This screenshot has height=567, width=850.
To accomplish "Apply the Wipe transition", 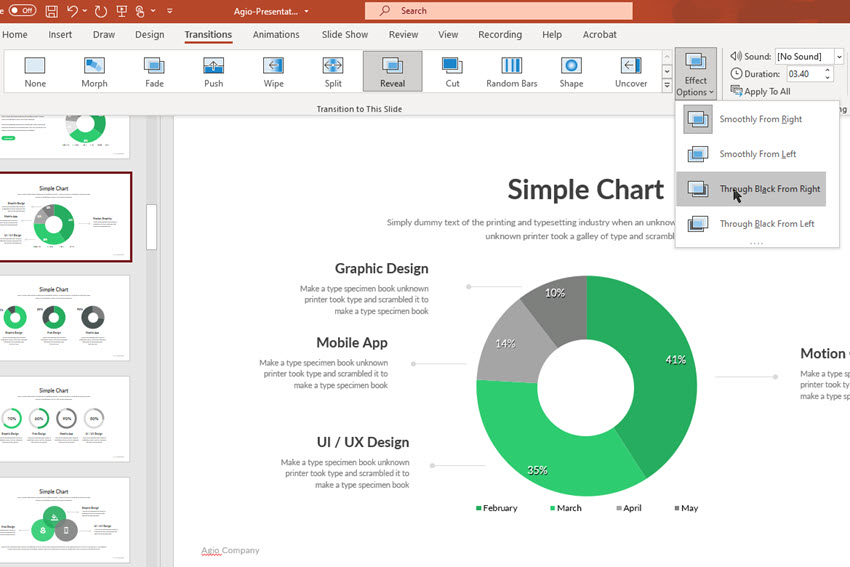I will tap(273, 72).
